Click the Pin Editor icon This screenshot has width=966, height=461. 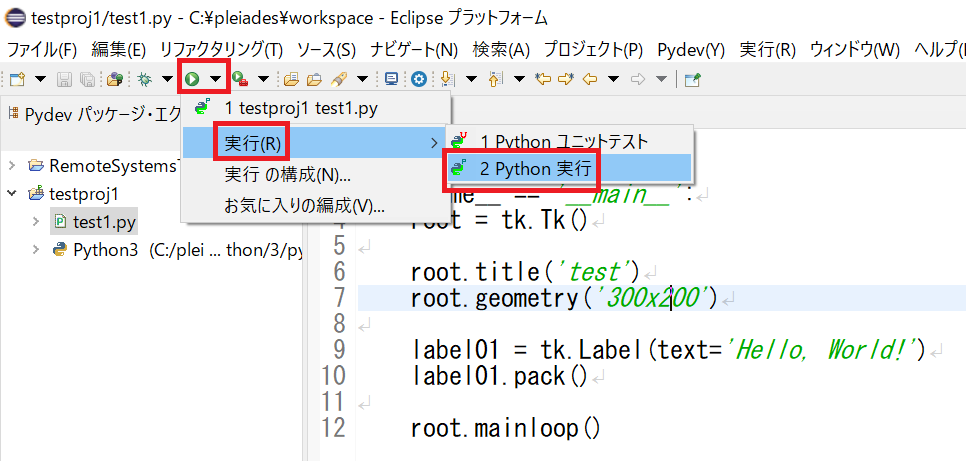click(693, 79)
